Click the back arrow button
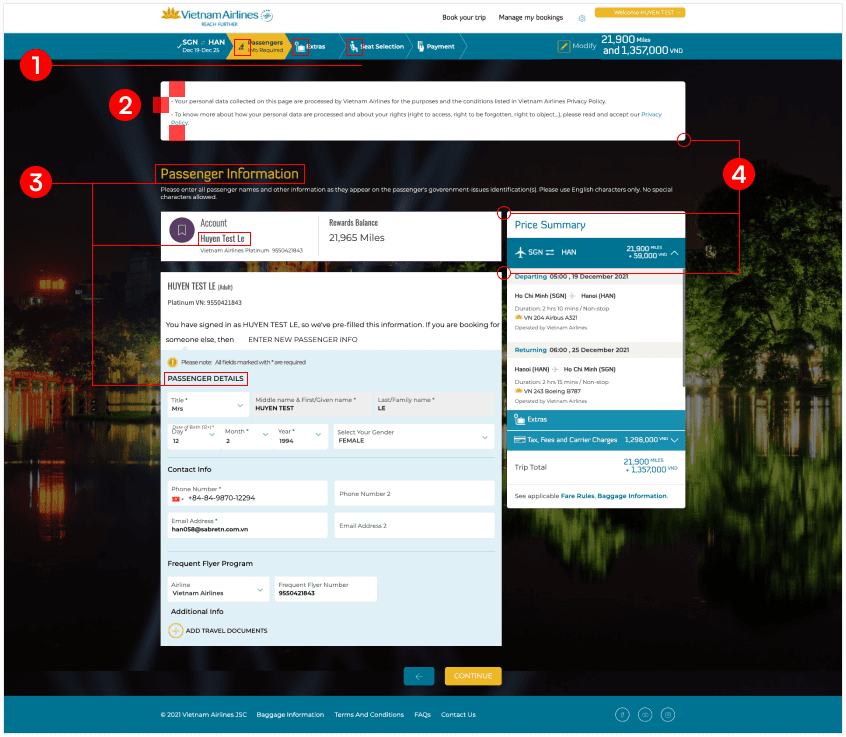 pyautogui.click(x=419, y=676)
